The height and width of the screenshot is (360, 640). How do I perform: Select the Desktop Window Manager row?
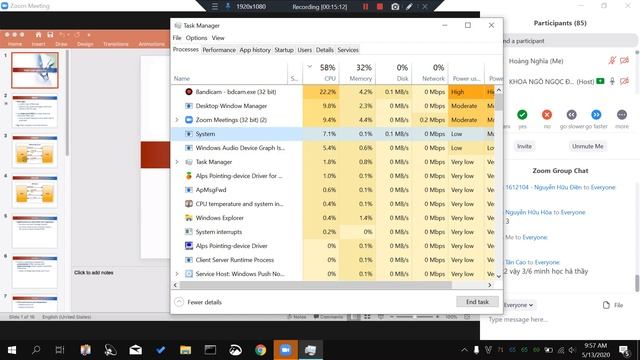(333, 106)
